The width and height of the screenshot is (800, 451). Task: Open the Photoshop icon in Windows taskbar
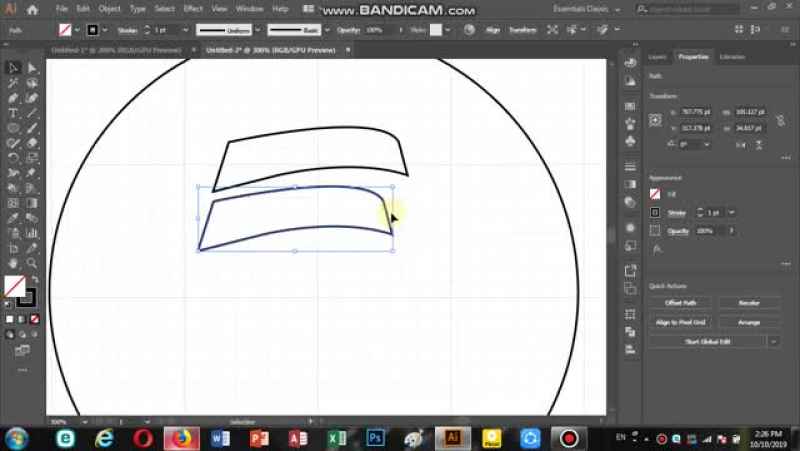coord(376,438)
